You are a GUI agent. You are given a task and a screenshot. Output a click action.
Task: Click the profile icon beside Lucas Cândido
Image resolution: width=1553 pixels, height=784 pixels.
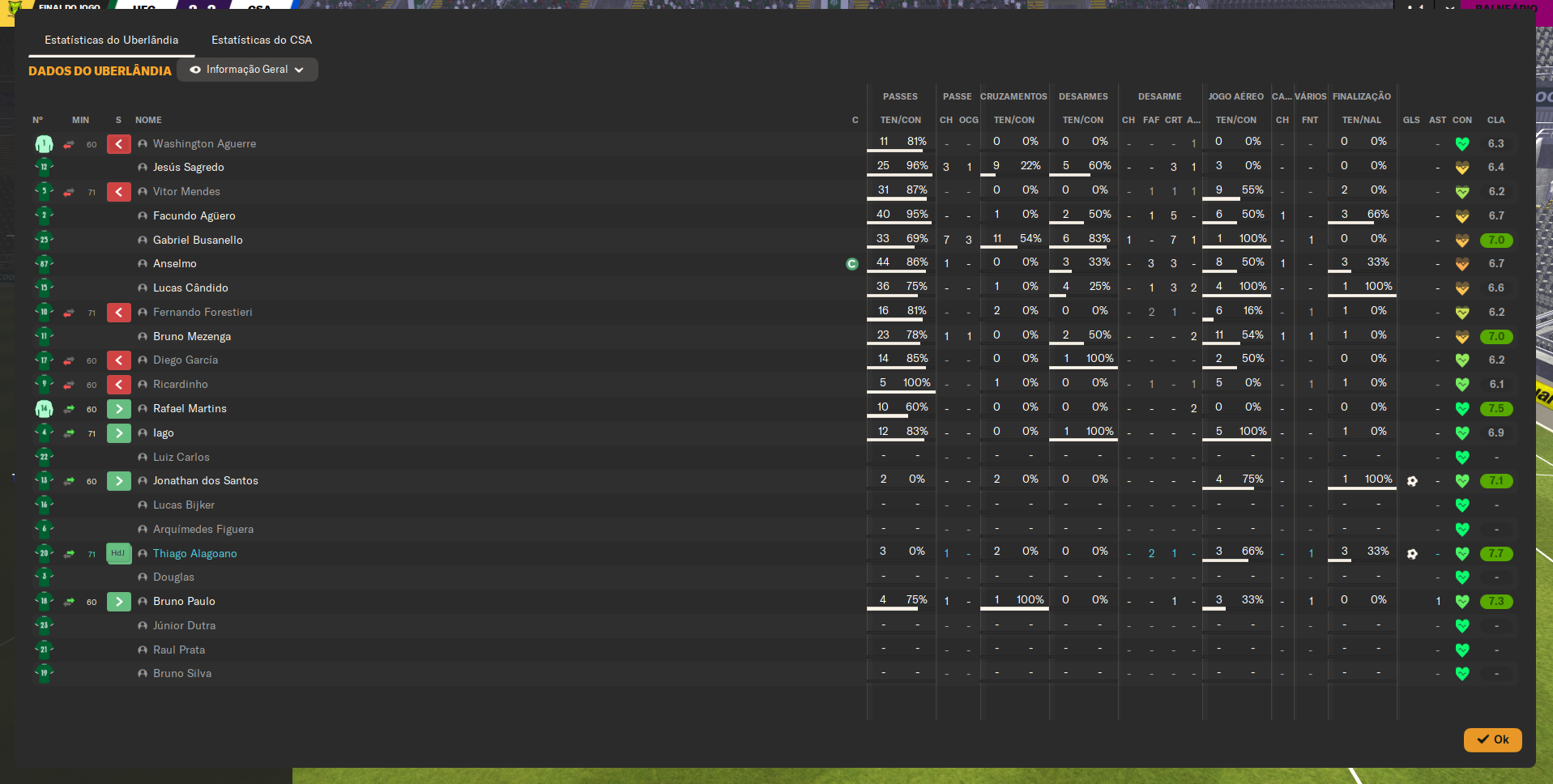(143, 288)
